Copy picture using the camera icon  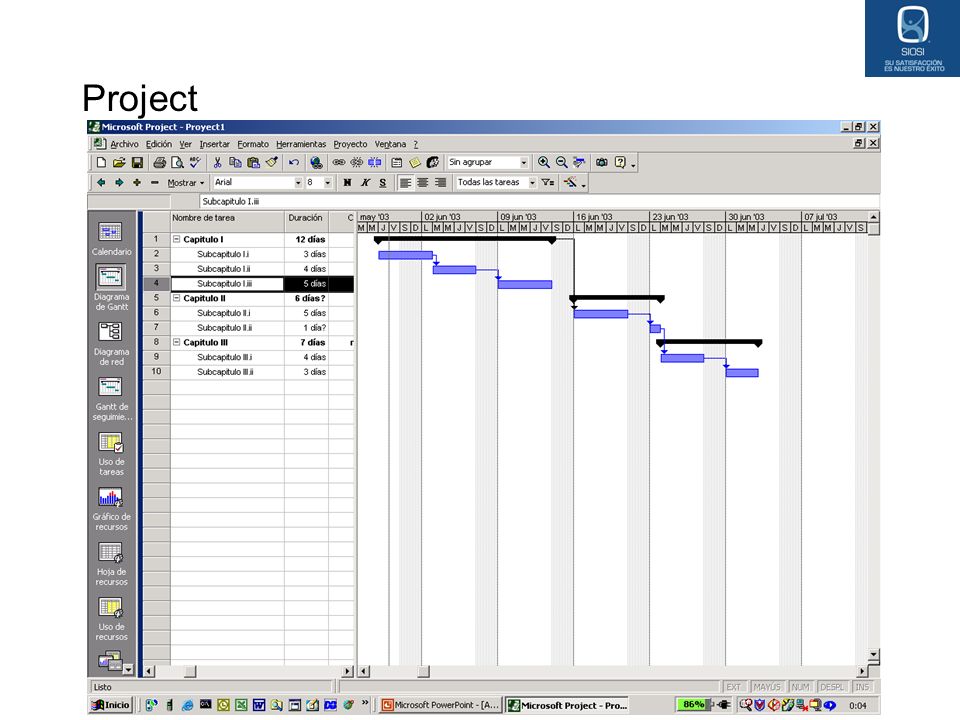click(x=602, y=162)
